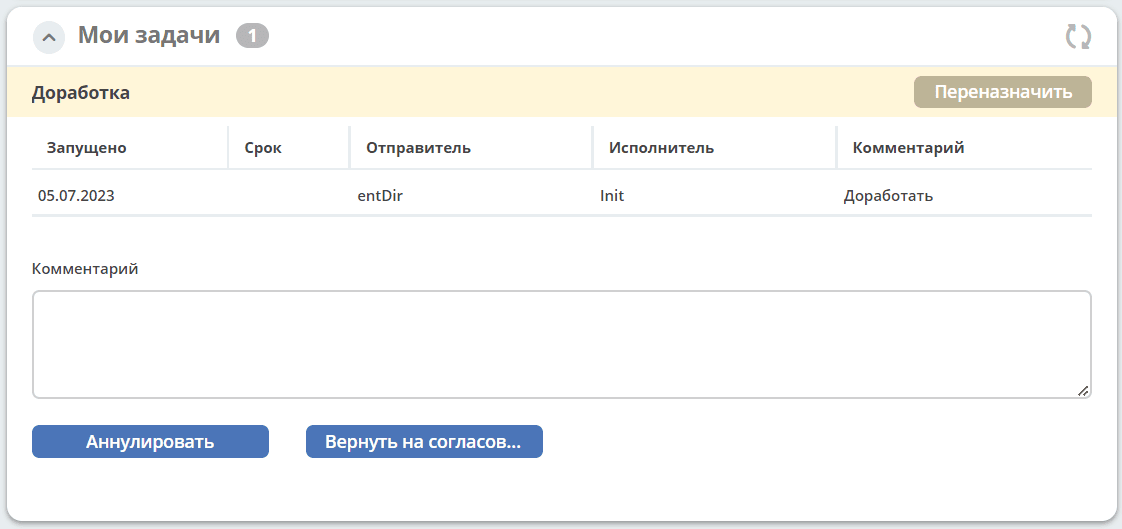Select the executor cell Init
Viewport: 1122px width, 529px height.
pyautogui.click(x=612, y=195)
